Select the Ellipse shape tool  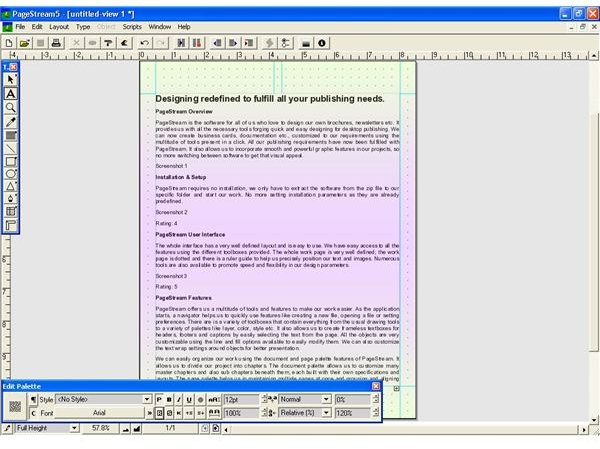(x=11, y=174)
